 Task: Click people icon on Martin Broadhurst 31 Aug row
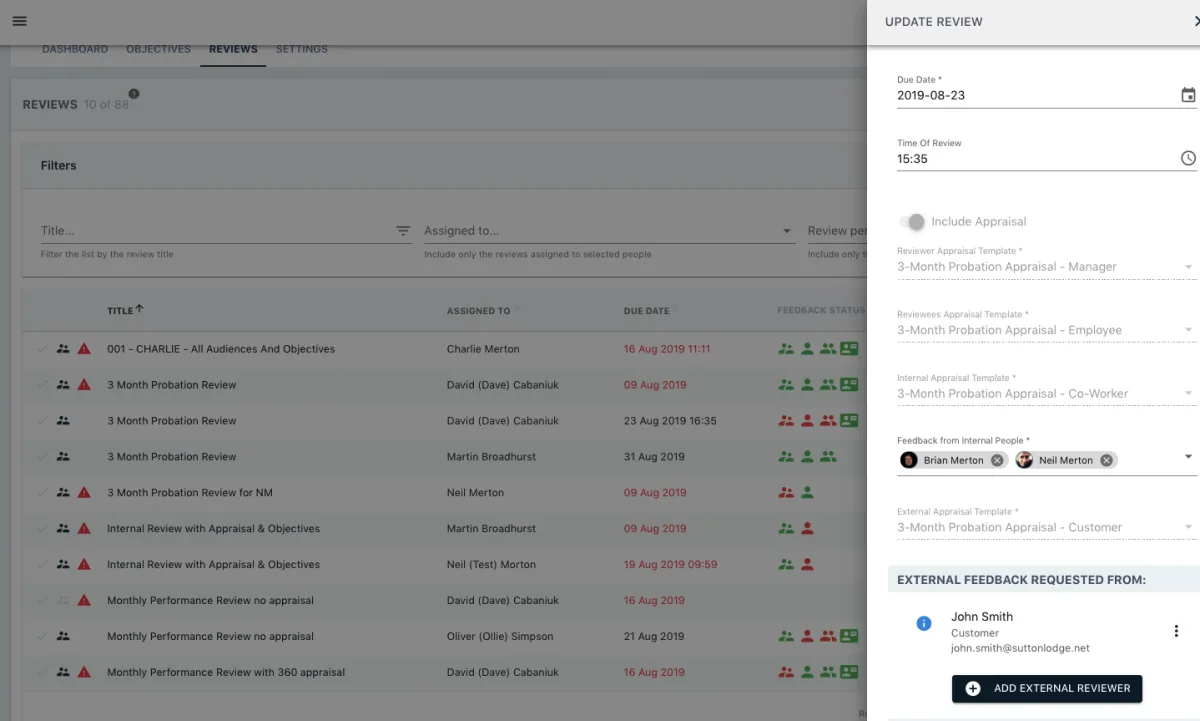[63, 457]
